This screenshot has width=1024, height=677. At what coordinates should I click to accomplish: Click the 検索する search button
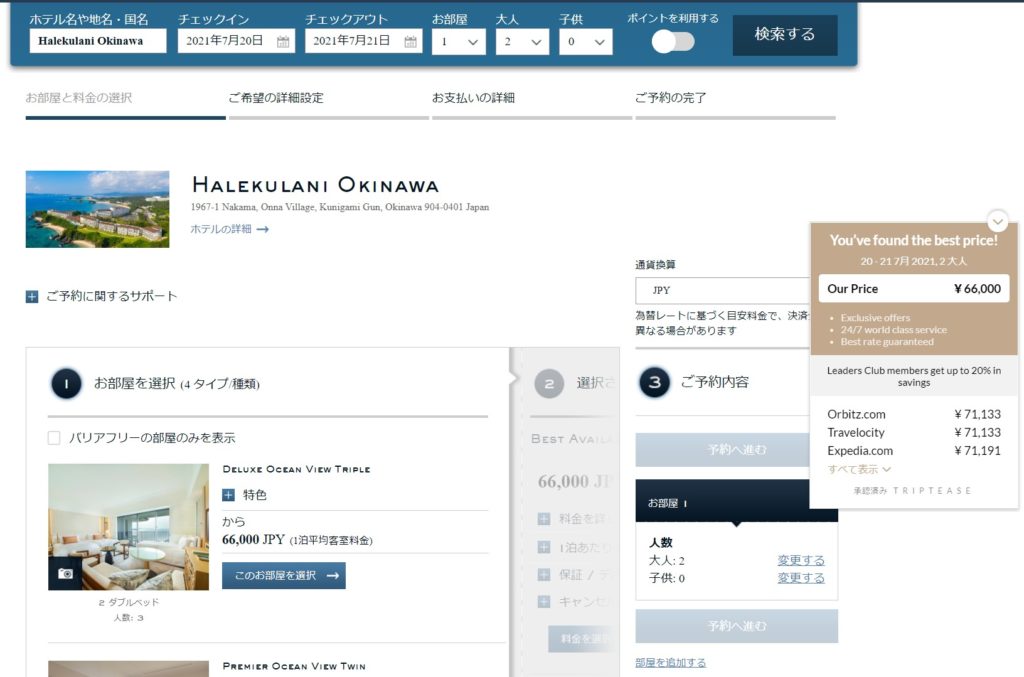click(x=784, y=35)
